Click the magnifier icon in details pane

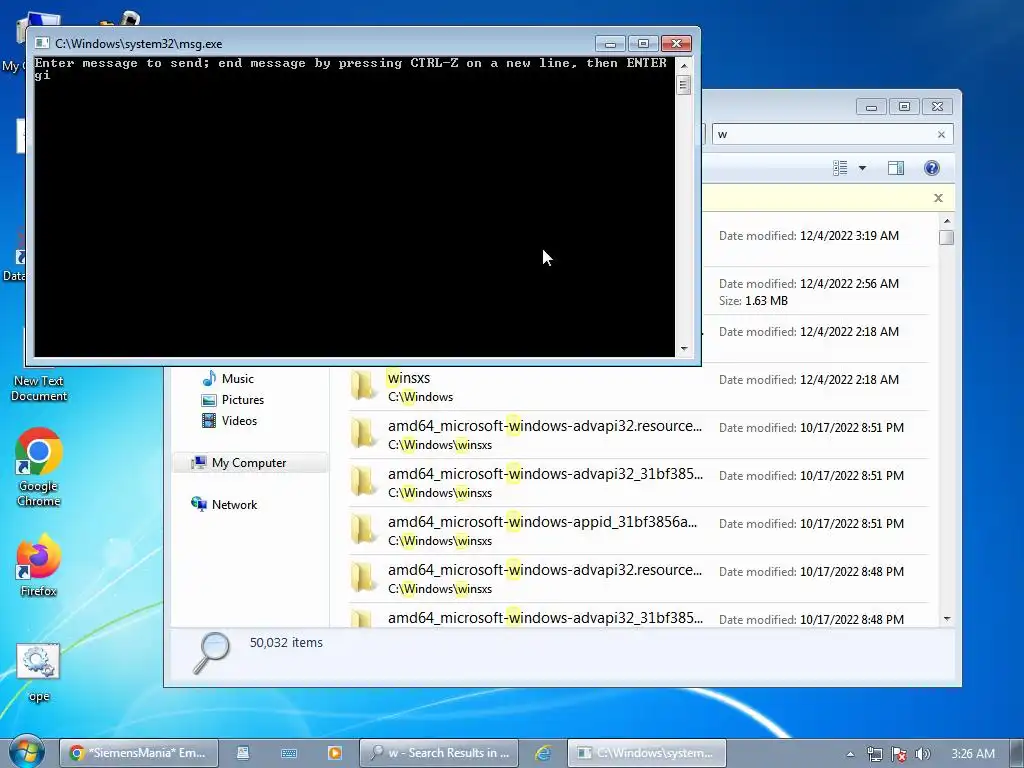[212, 652]
